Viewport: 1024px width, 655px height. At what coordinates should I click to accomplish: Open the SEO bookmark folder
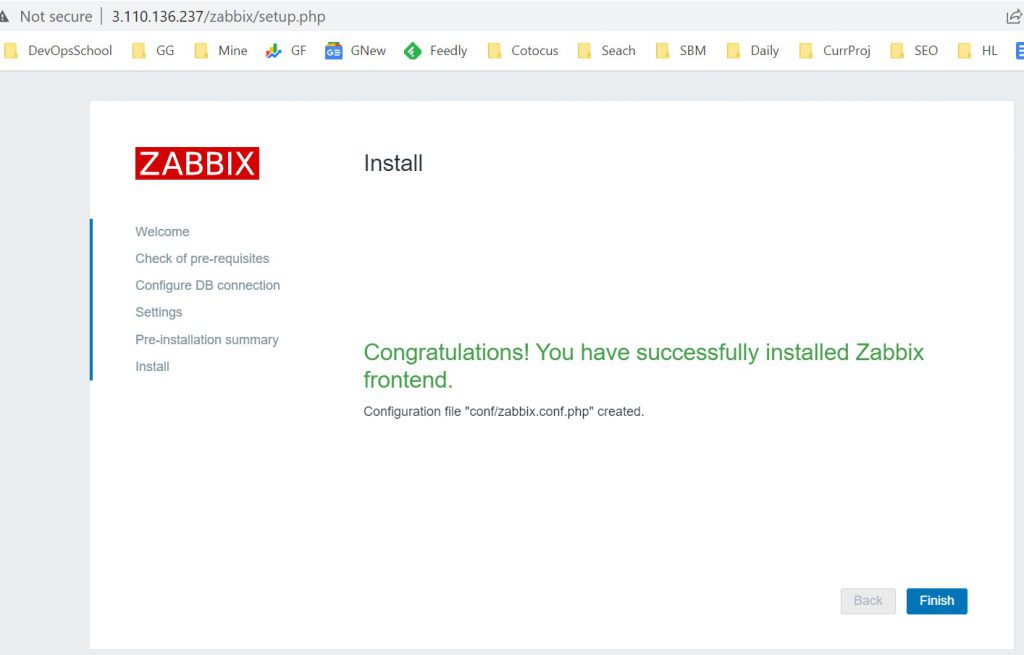pos(914,51)
